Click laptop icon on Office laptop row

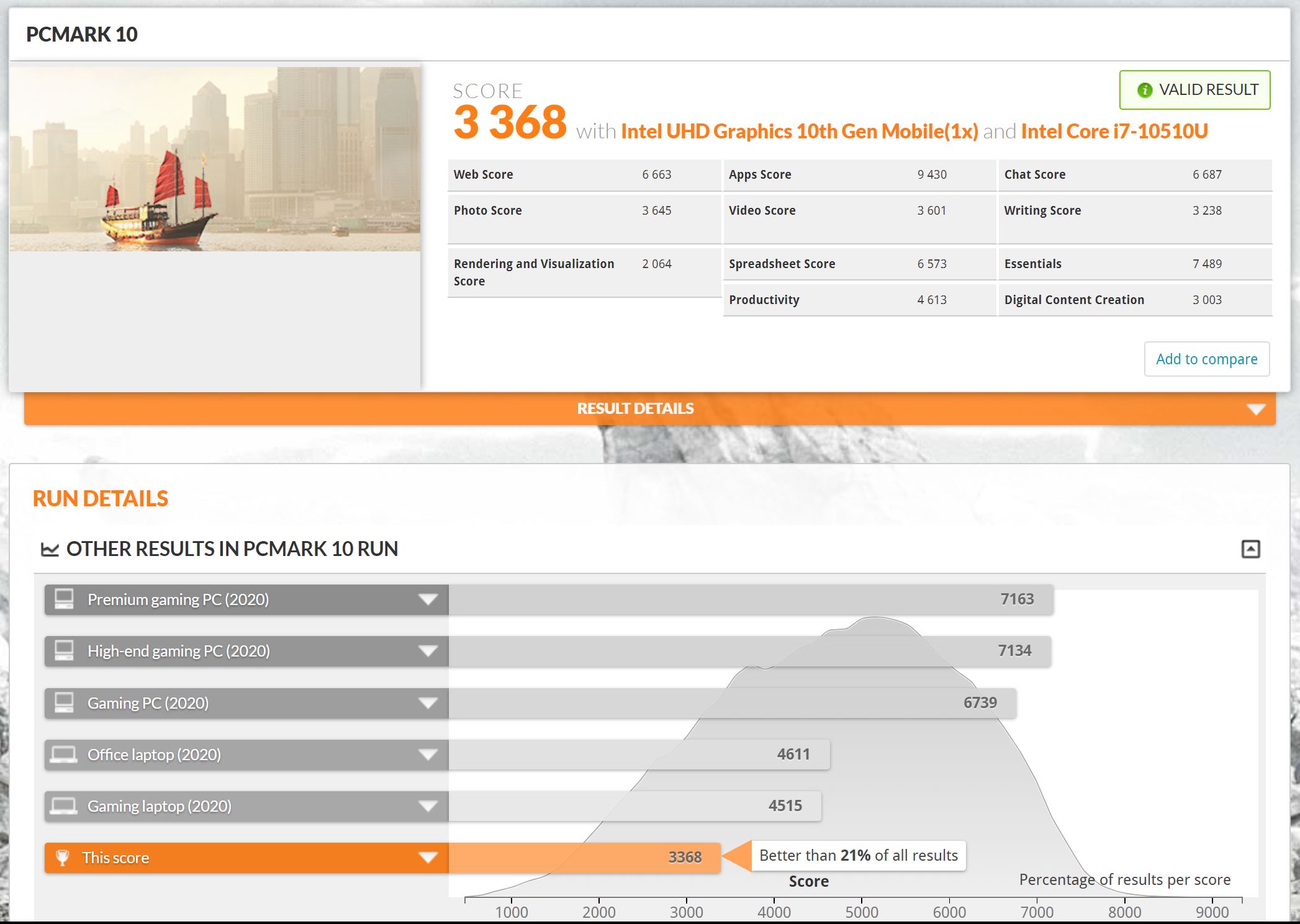(63, 755)
